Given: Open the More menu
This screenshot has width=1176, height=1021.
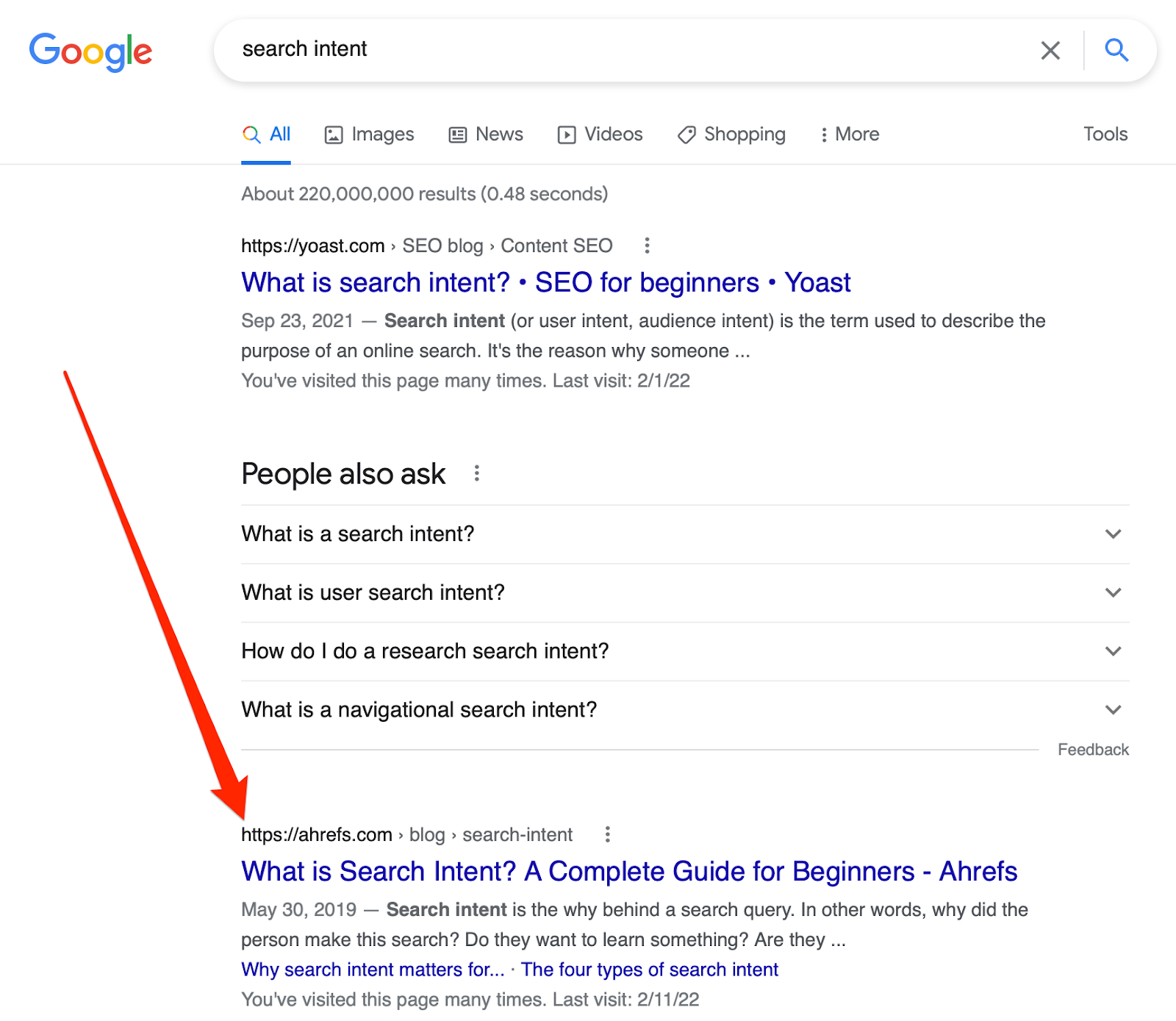Looking at the screenshot, I should point(850,135).
